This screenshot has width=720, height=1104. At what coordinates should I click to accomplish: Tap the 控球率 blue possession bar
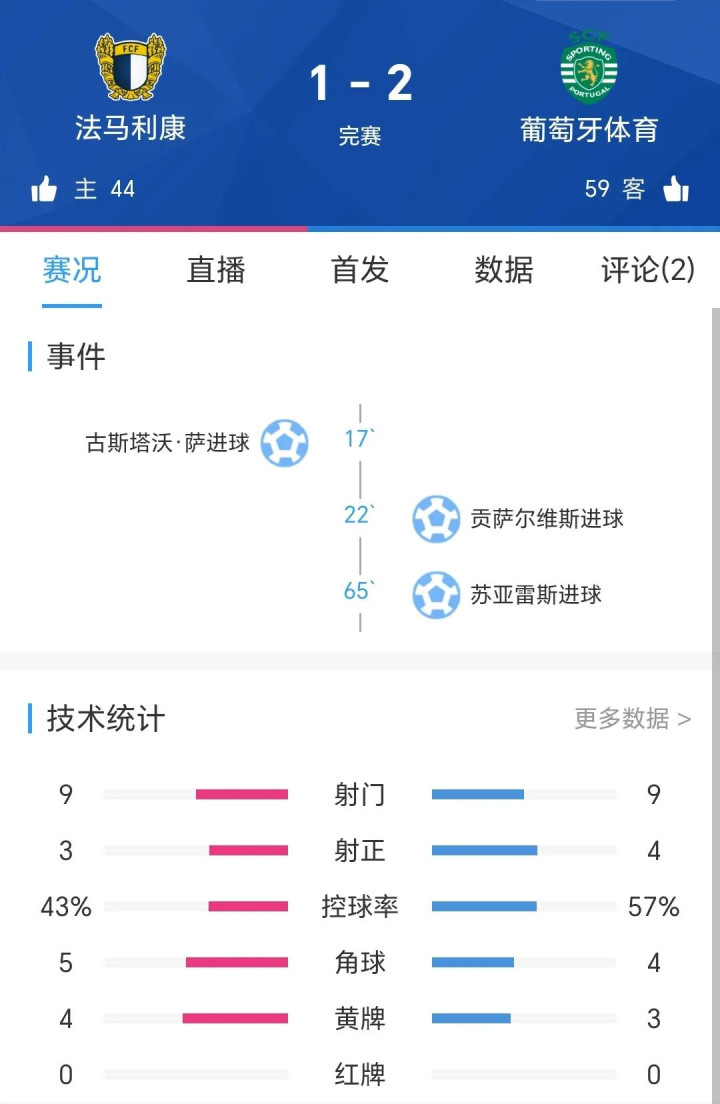tap(484, 906)
